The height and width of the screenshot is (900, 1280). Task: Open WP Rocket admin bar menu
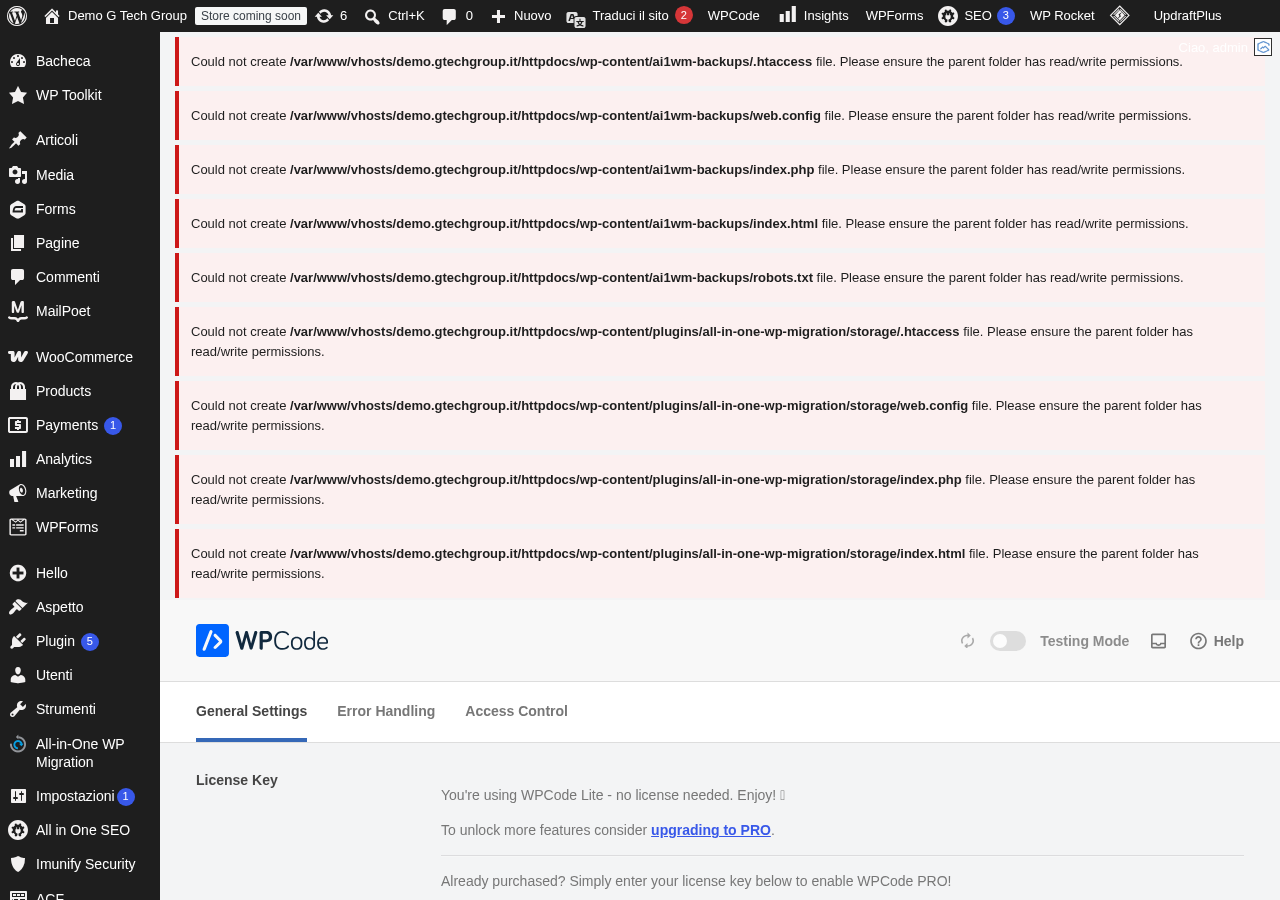point(1062,16)
